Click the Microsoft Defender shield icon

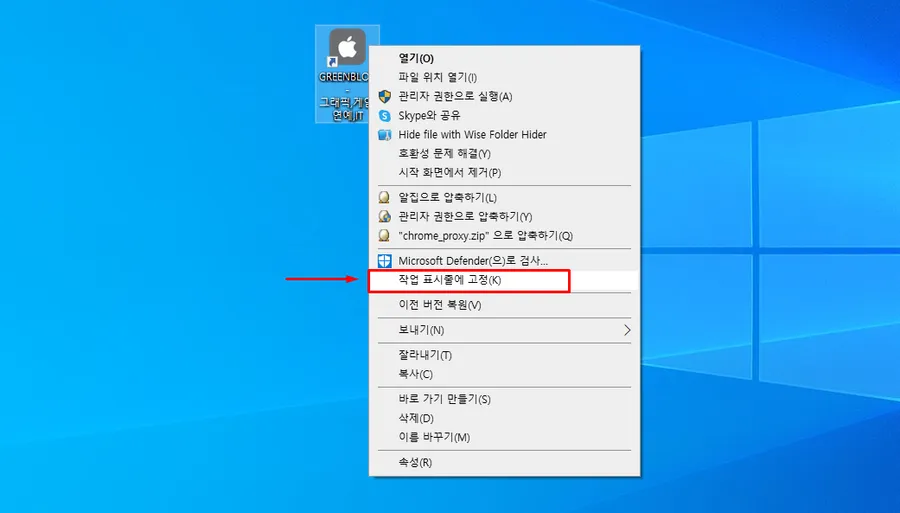(x=385, y=261)
